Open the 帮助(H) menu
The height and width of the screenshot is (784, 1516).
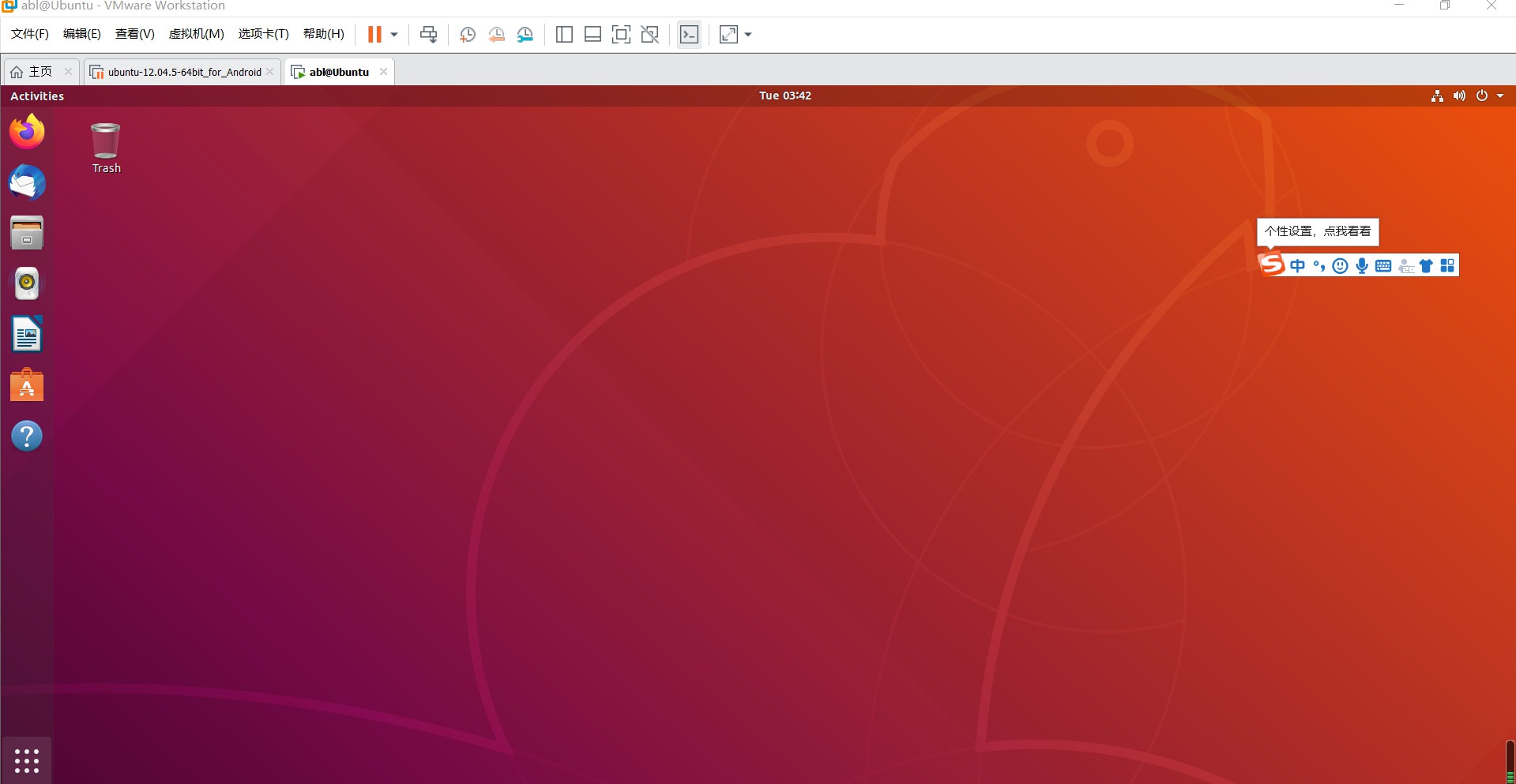click(x=324, y=34)
